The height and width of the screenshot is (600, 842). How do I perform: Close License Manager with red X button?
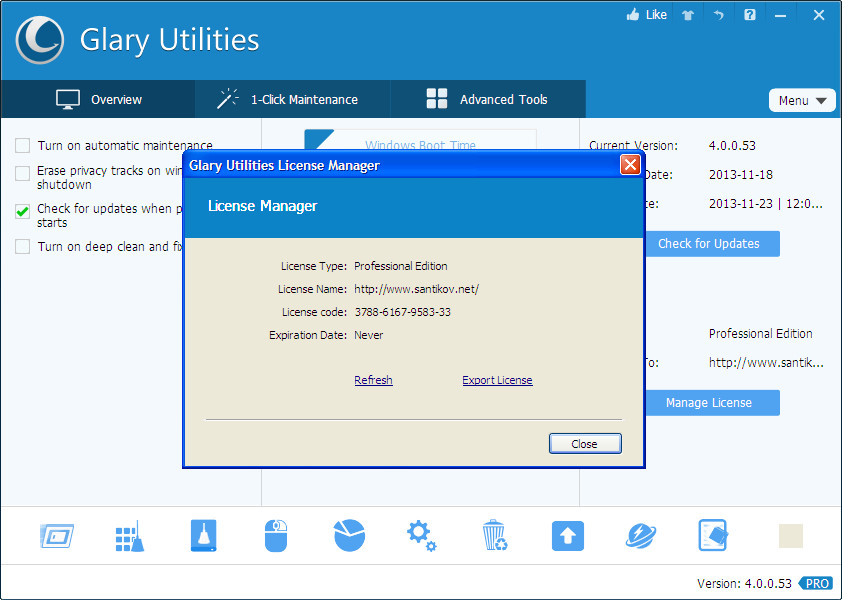pyautogui.click(x=630, y=165)
